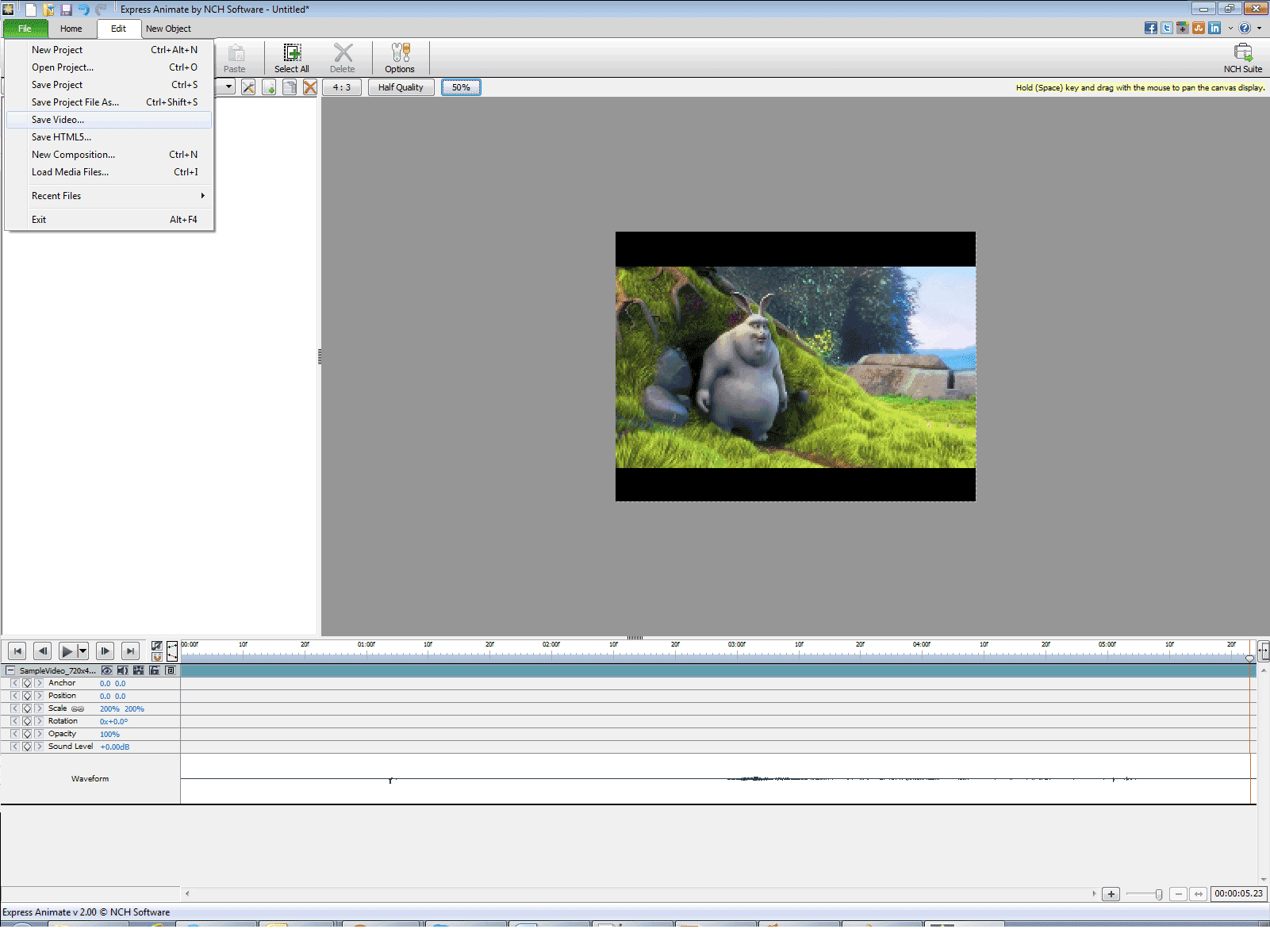
Task: Share on Facebook icon
Action: tap(1150, 28)
